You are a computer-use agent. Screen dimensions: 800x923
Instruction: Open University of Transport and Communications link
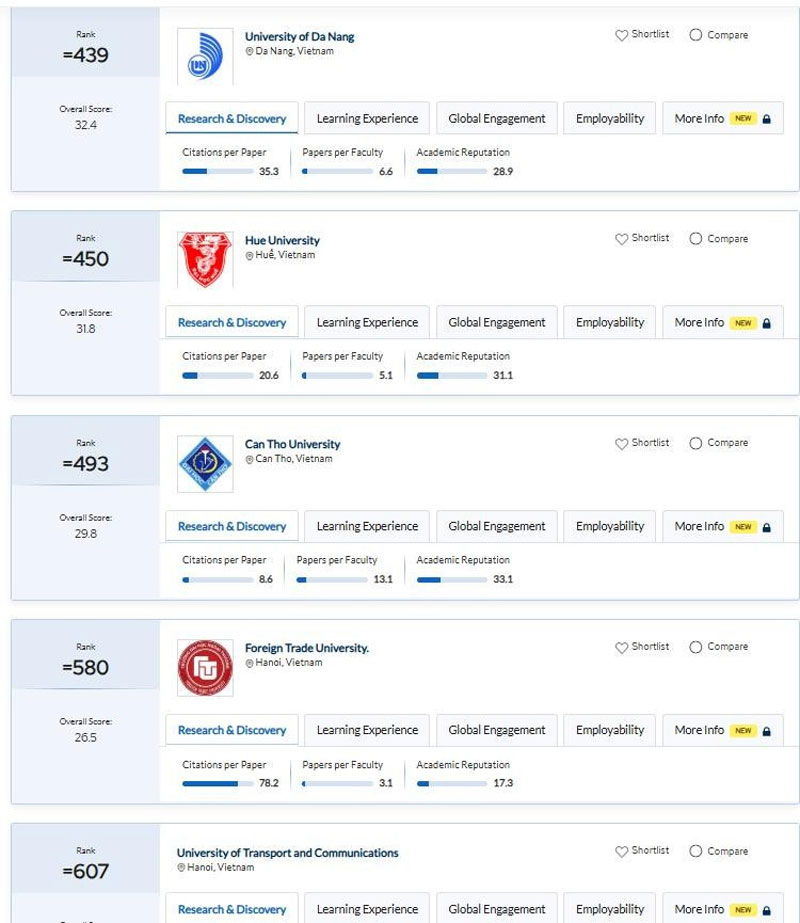[287, 853]
